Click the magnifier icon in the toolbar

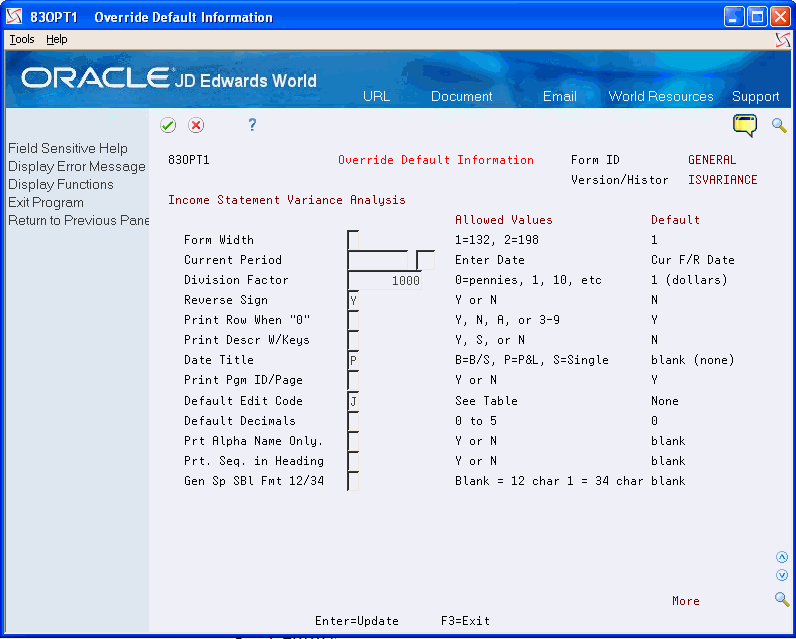pos(779,125)
